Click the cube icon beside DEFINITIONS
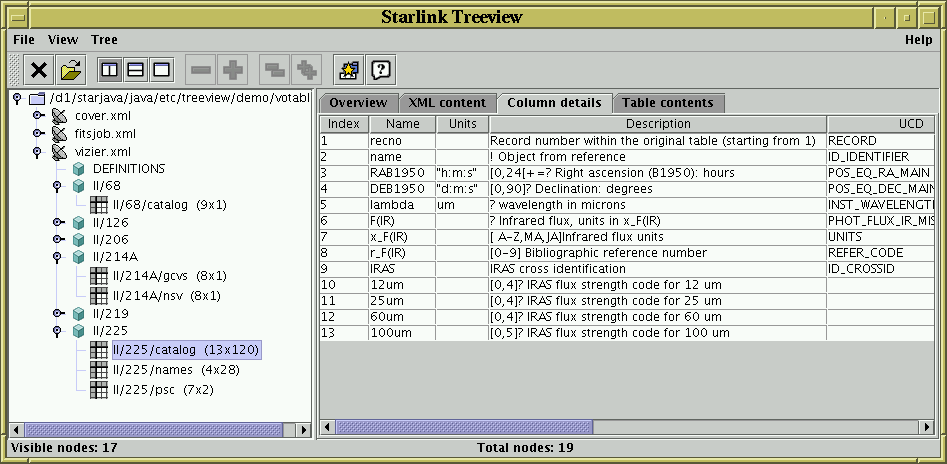947x464 pixels. point(79,170)
